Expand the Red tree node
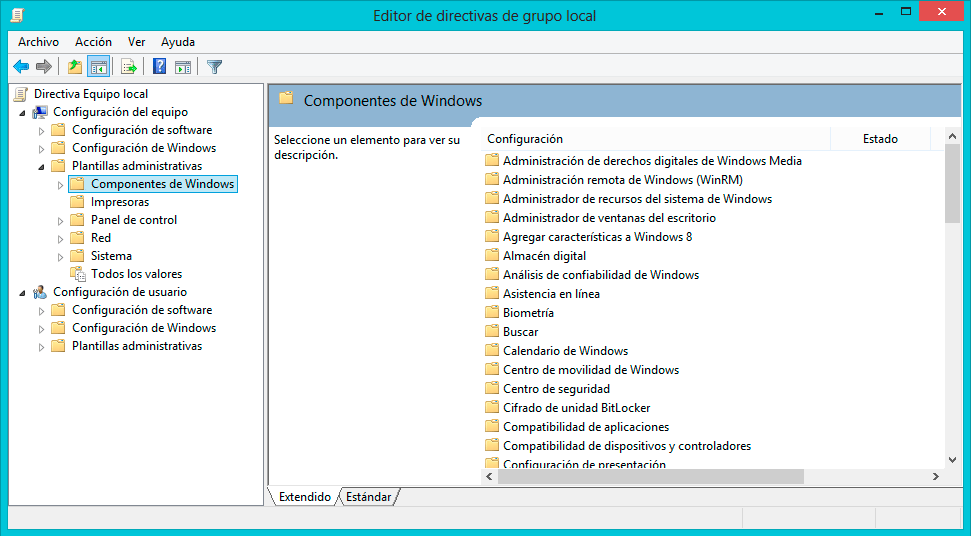Screen dimensions: 971x536 [x=60, y=238]
